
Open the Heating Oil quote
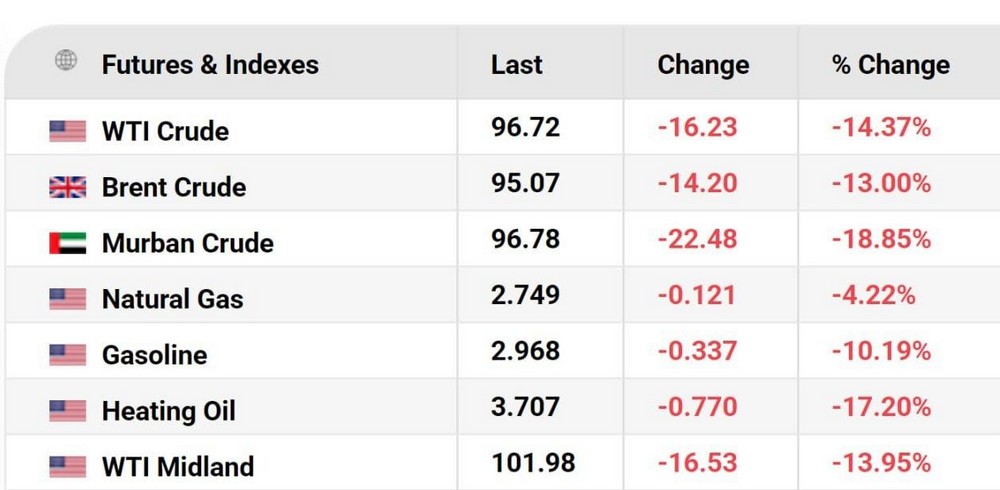coord(168,411)
